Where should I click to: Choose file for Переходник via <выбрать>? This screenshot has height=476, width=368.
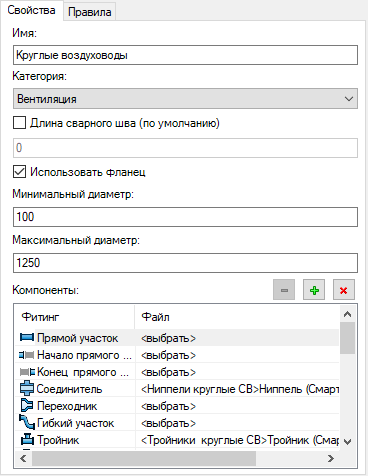click(169, 406)
